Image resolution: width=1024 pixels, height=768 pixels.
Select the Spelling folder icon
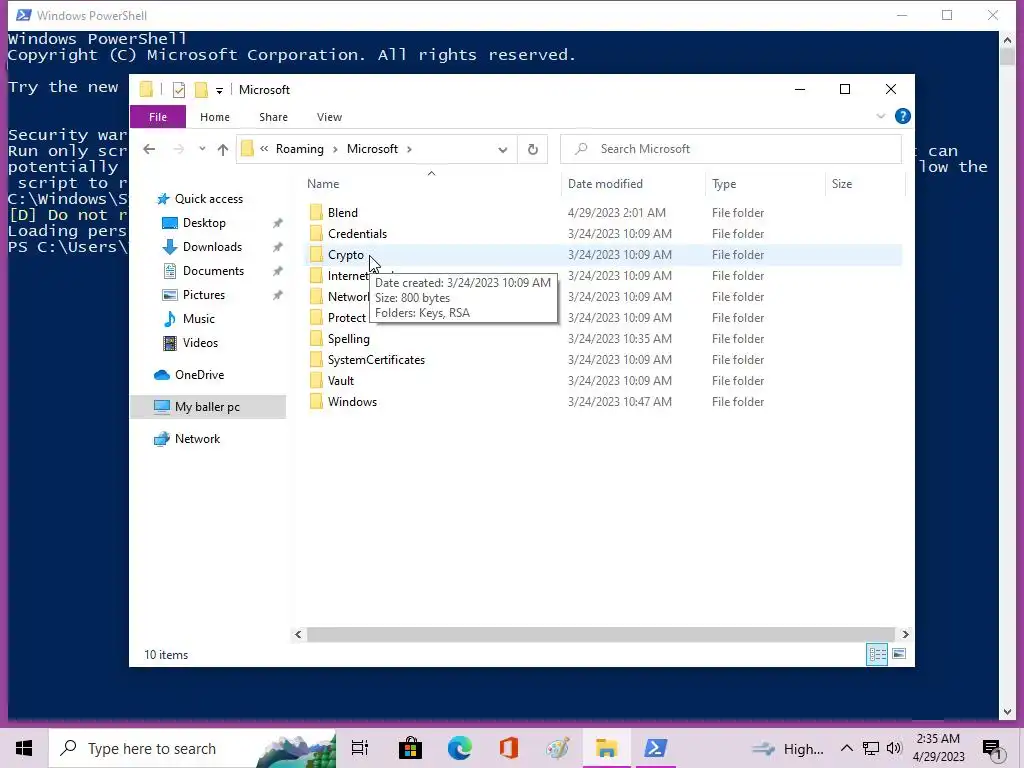point(316,338)
